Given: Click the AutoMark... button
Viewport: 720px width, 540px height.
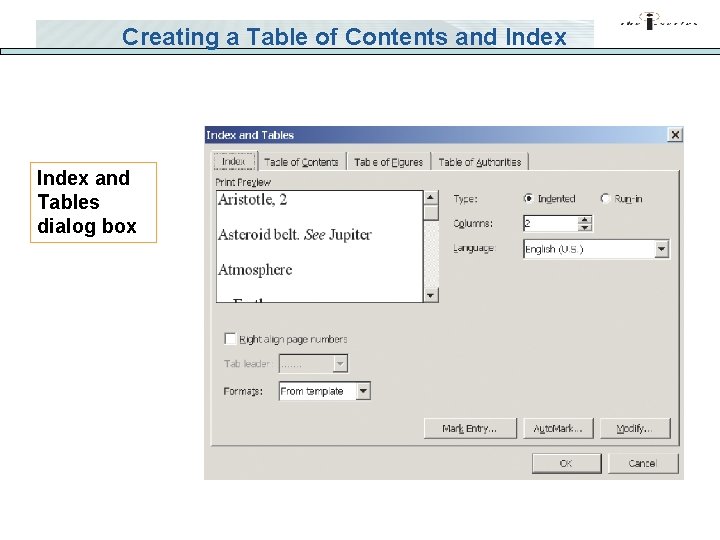Looking at the screenshot, I should [558, 428].
